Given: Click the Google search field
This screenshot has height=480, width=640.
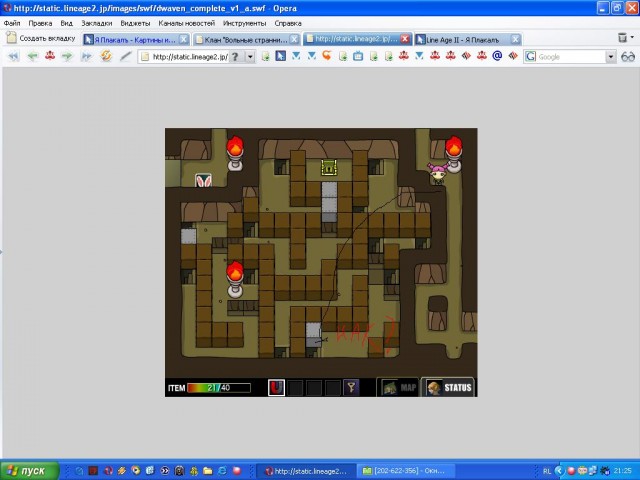Looking at the screenshot, I should click(569, 57).
